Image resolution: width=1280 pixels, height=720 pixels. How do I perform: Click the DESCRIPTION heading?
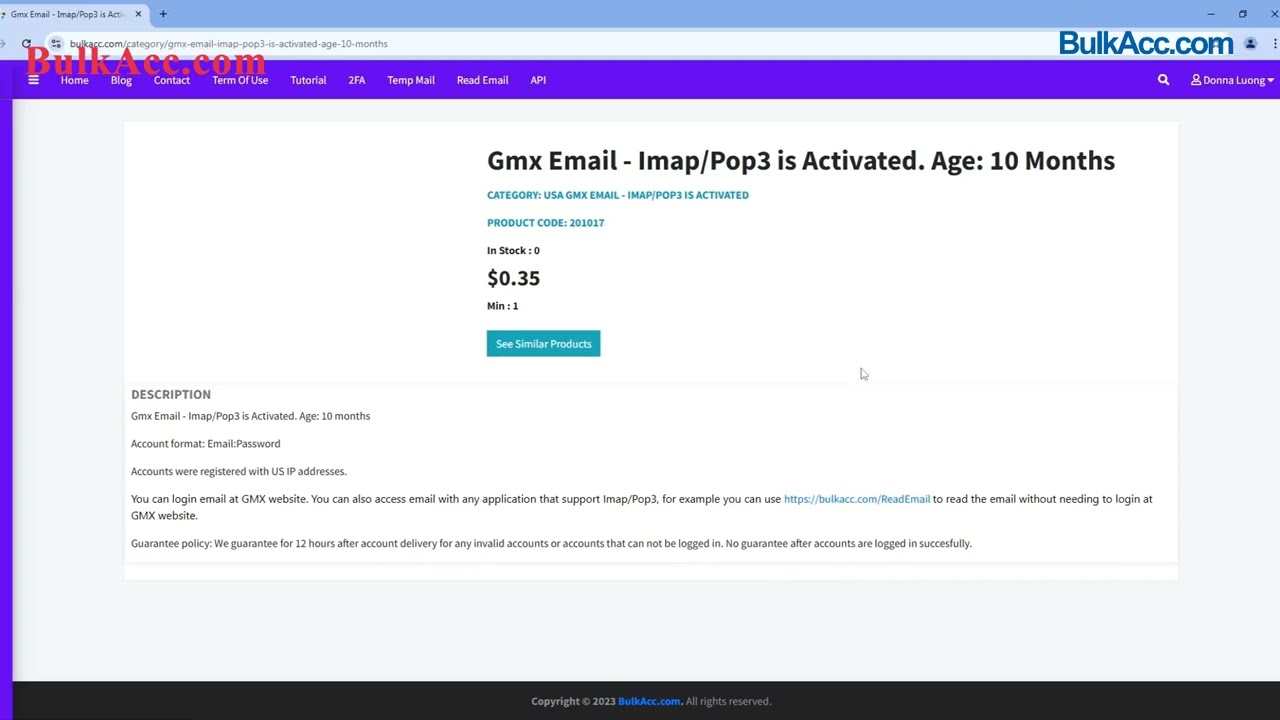click(171, 394)
